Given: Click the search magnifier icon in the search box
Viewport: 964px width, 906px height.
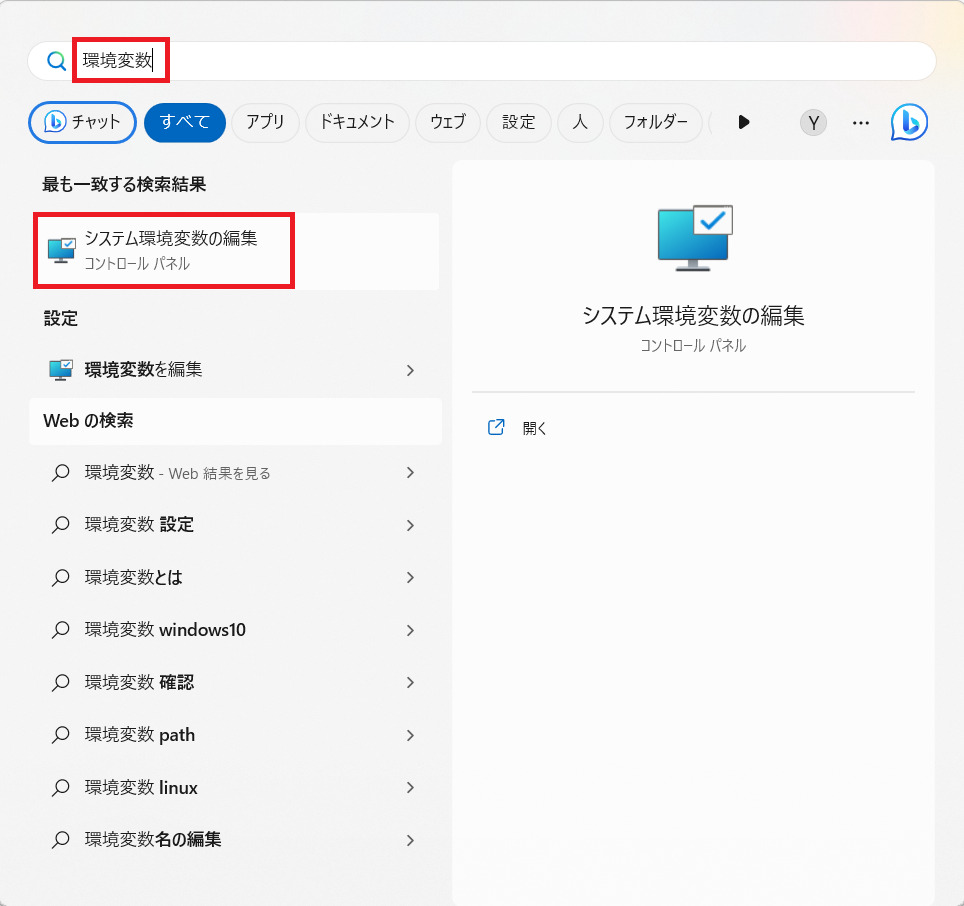Looking at the screenshot, I should click(56, 61).
